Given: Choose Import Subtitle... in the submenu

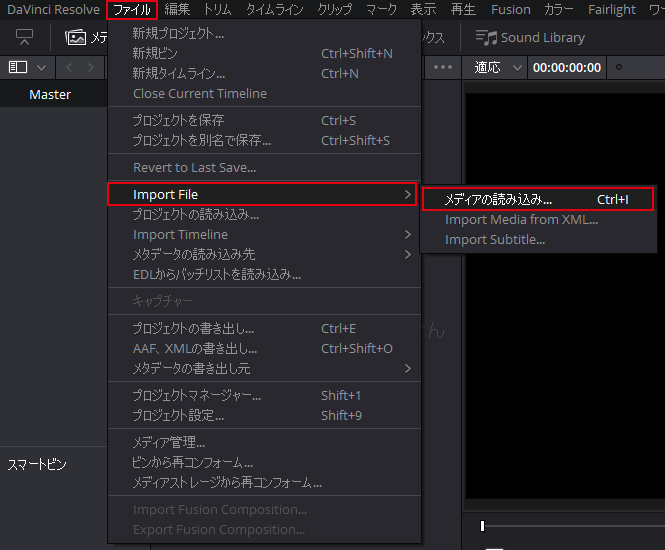Looking at the screenshot, I should point(538,240).
